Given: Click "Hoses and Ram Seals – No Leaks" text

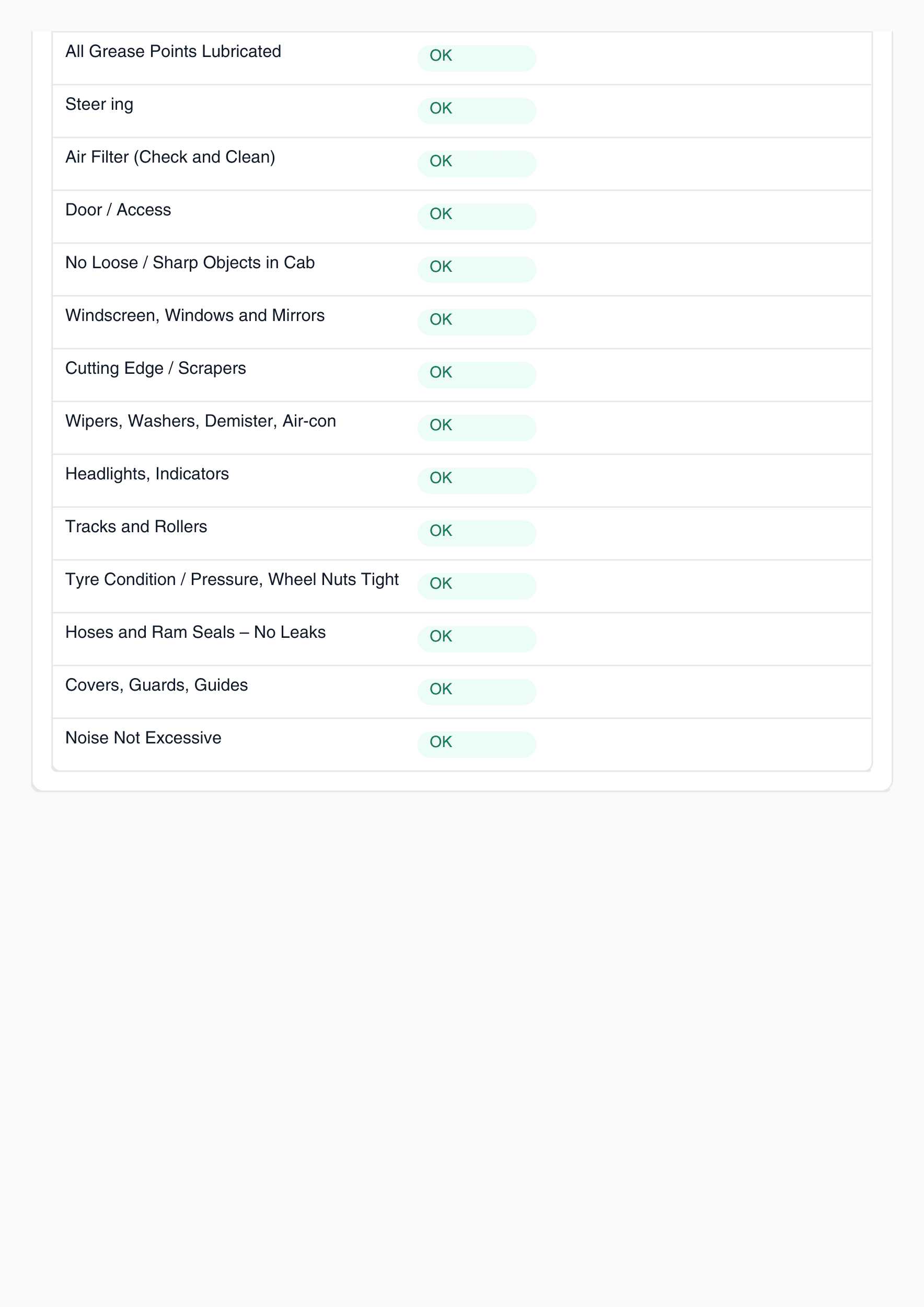Looking at the screenshot, I should coord(195,632).
